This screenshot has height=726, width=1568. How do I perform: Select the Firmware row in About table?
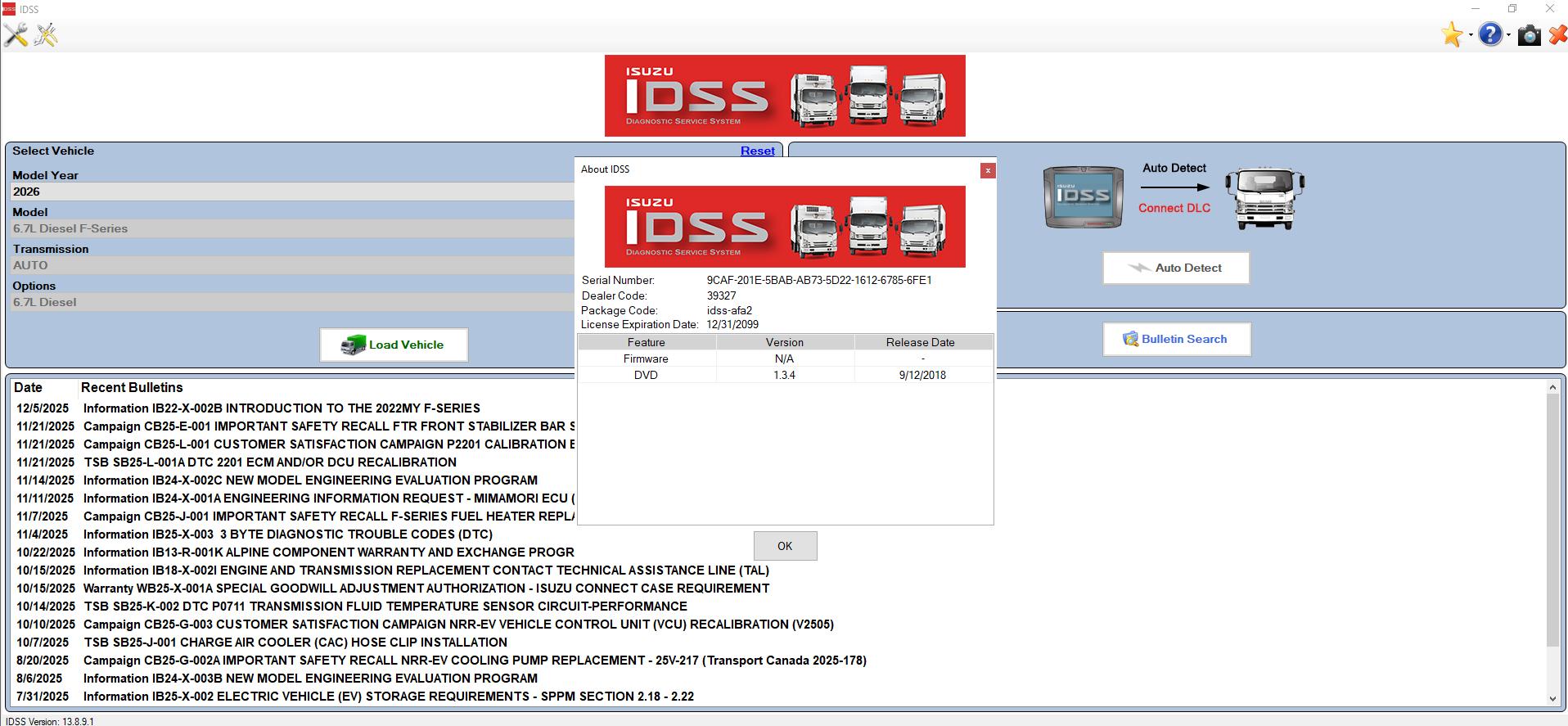tap(785, 358)
